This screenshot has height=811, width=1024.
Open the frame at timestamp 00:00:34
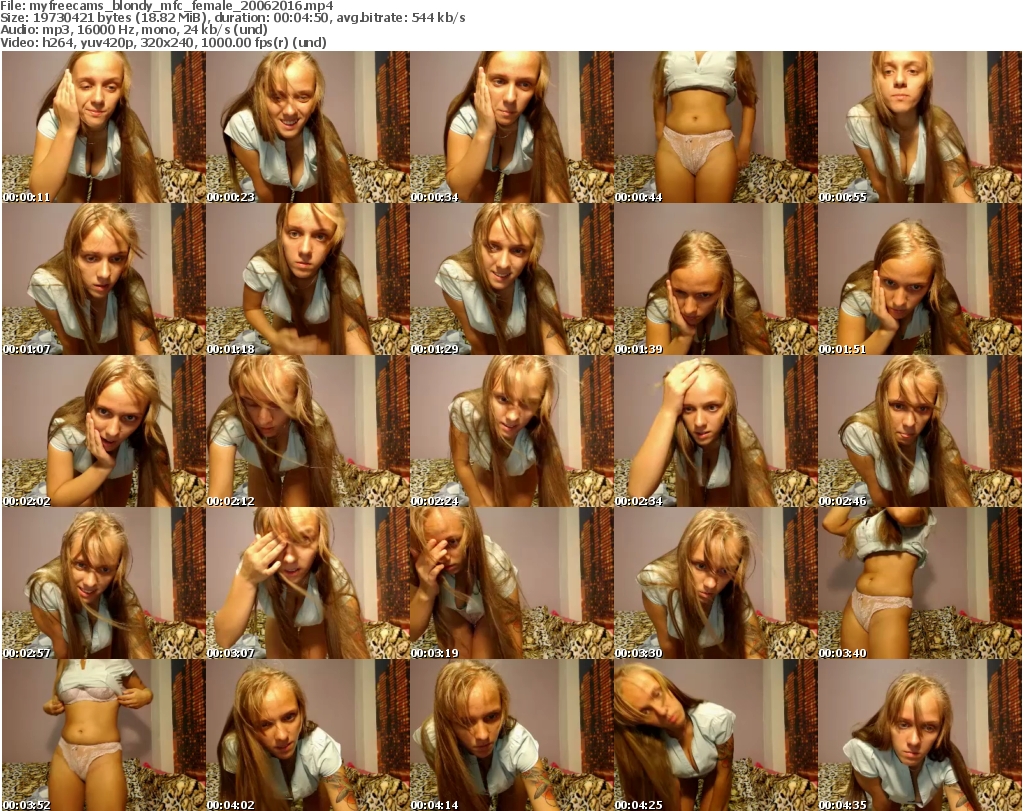(x=511, y=127)
